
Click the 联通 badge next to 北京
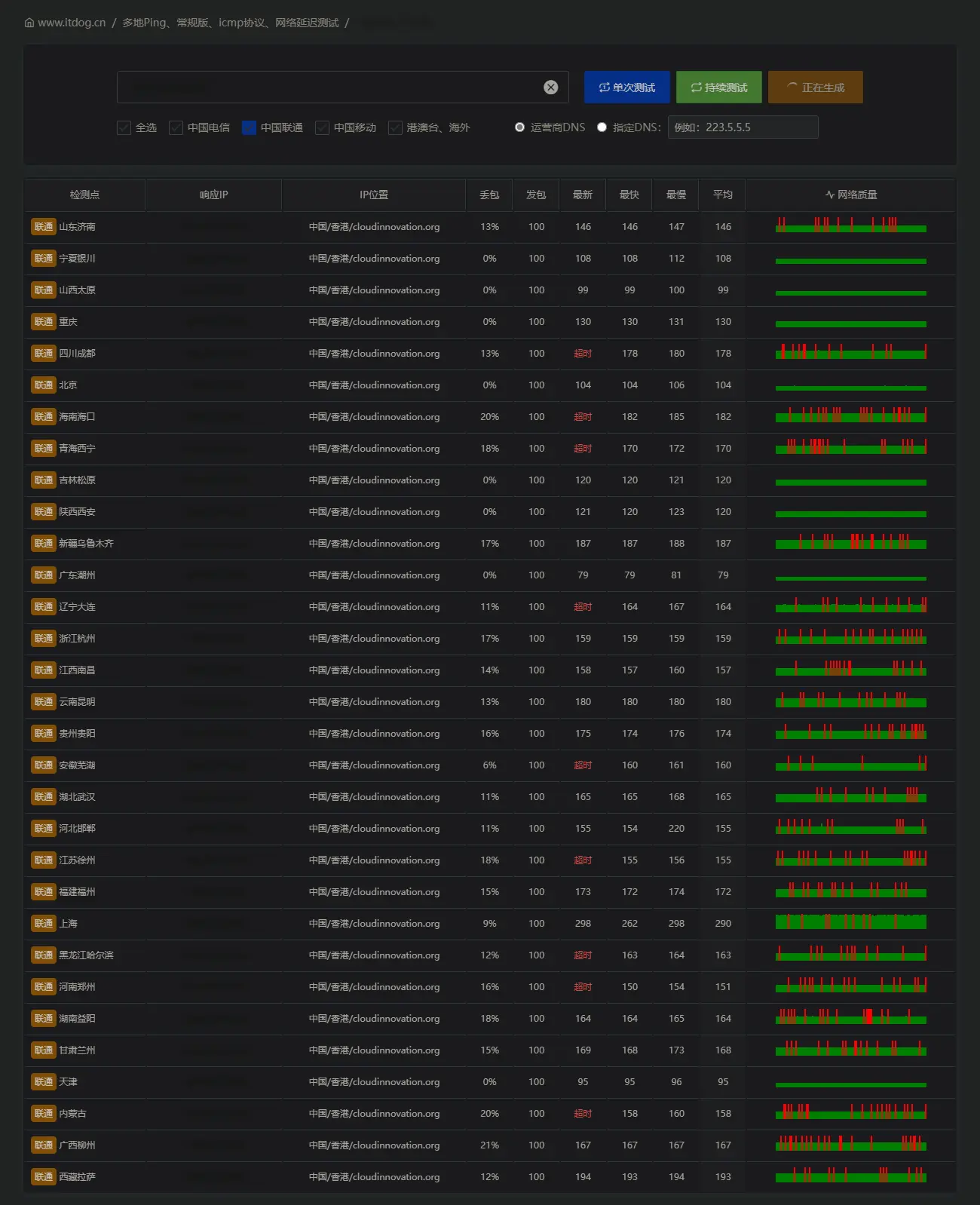tap(44, 385)
